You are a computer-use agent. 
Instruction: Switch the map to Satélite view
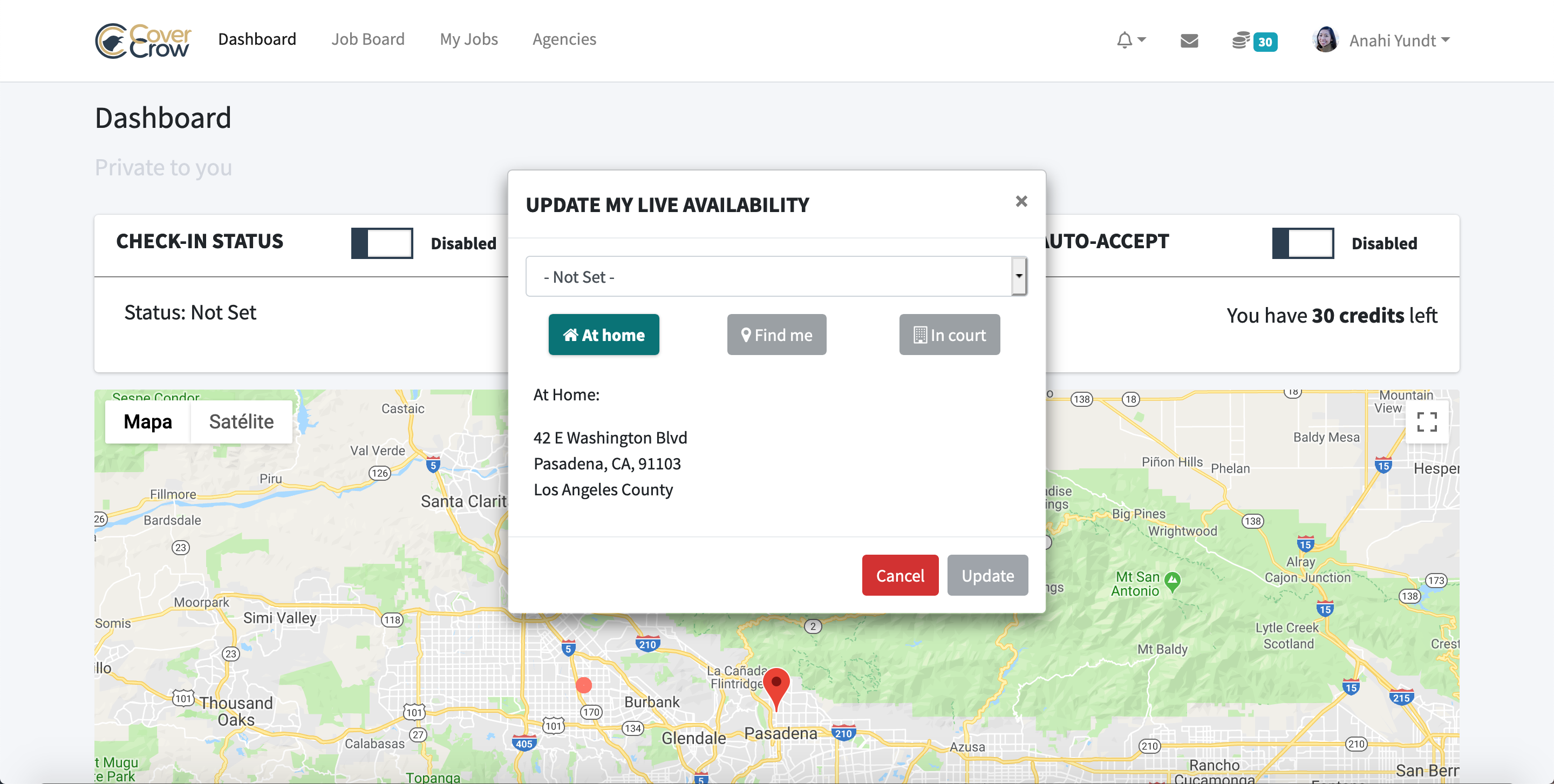pyautogui.click(x=241, y=421)
